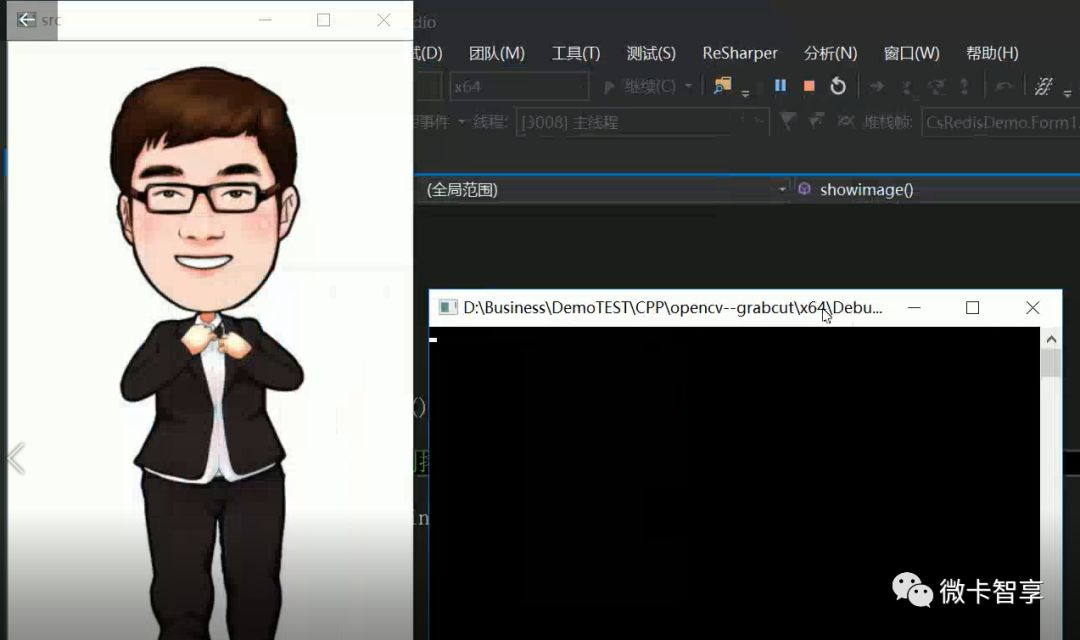Maximize the grabcut console window

pos(972,307)
